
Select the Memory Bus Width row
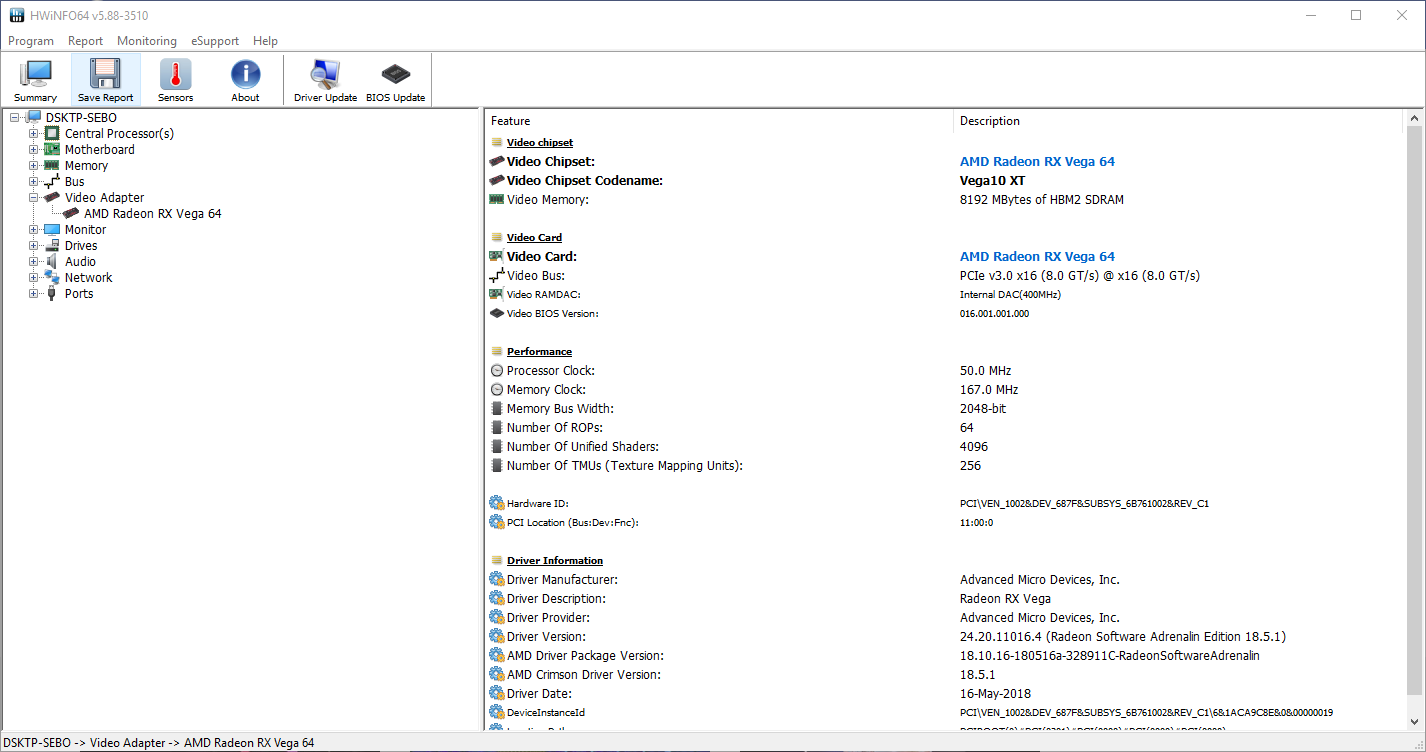945,409
